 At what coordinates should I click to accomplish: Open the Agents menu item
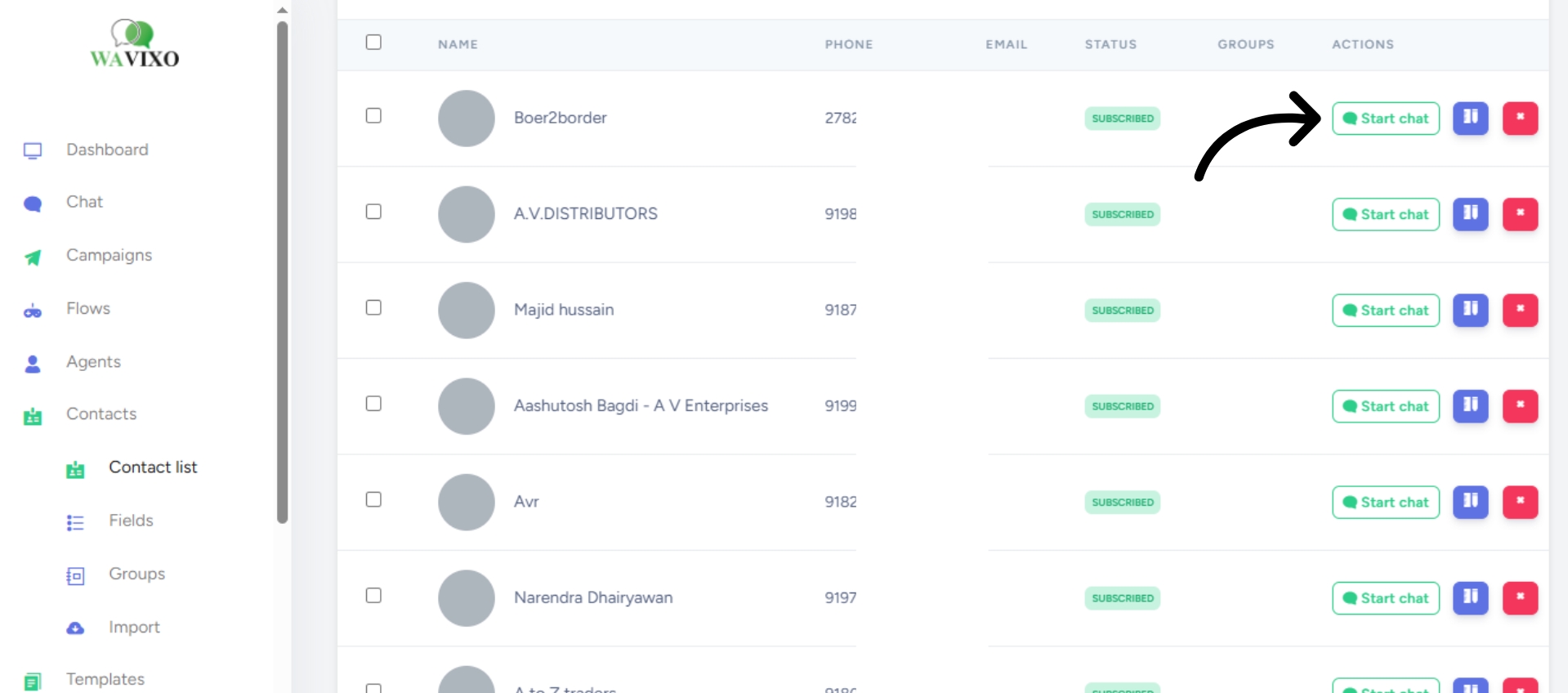click(x=93, y=361)
